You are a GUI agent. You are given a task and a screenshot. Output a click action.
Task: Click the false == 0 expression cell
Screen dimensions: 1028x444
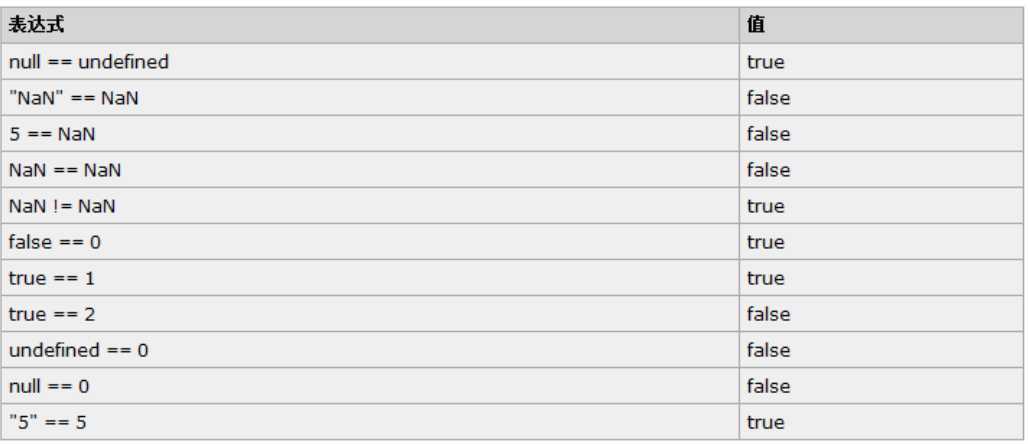[x=370, y=242]
